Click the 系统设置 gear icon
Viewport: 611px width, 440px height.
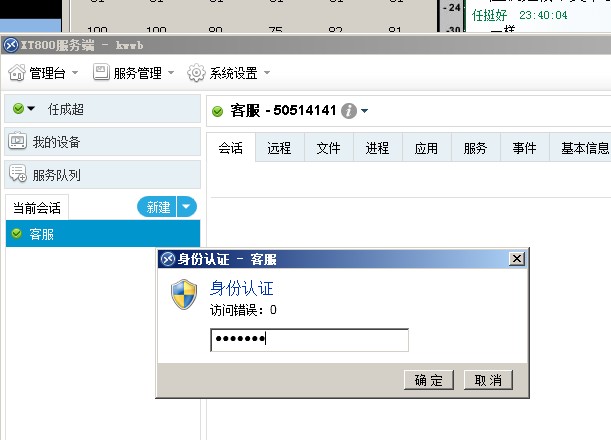196,72
